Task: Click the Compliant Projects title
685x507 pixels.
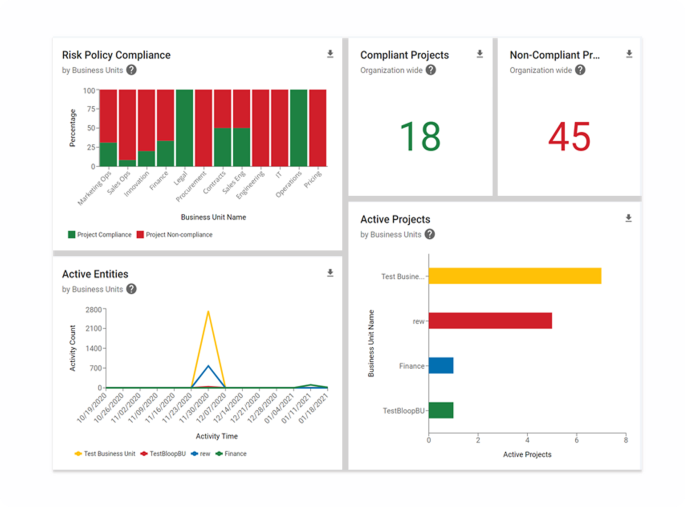Action: click(x=405, y=55)
